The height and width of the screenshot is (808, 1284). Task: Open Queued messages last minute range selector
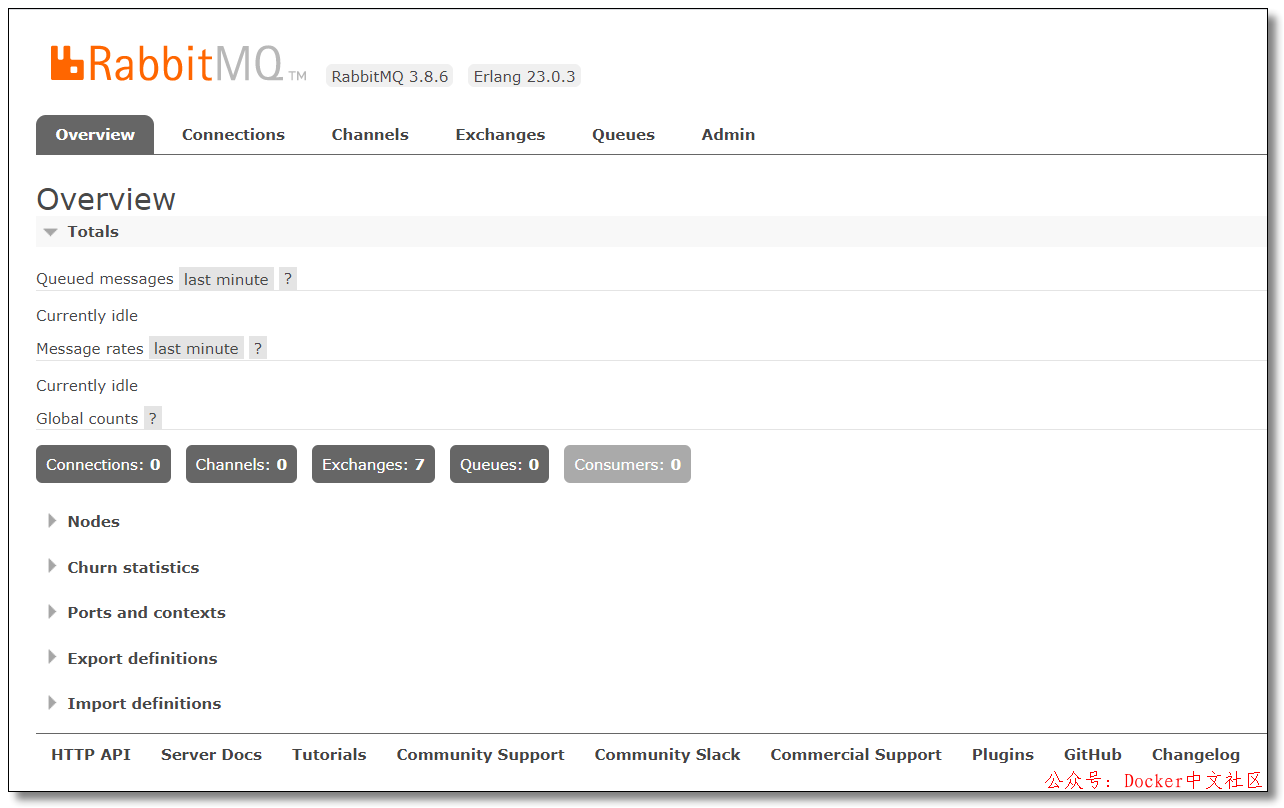[226, 279]
